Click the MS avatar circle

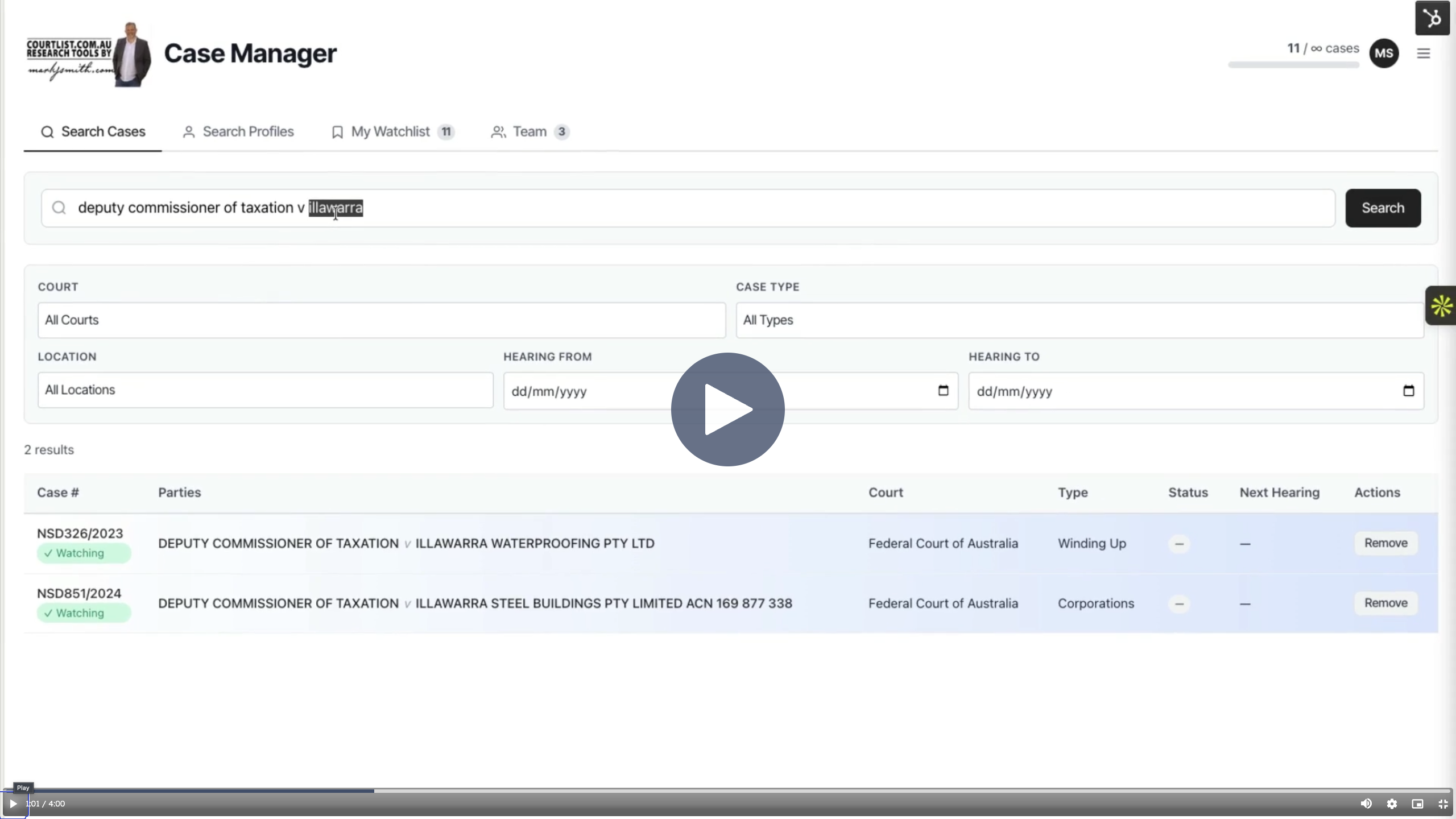pos(1384,53)
